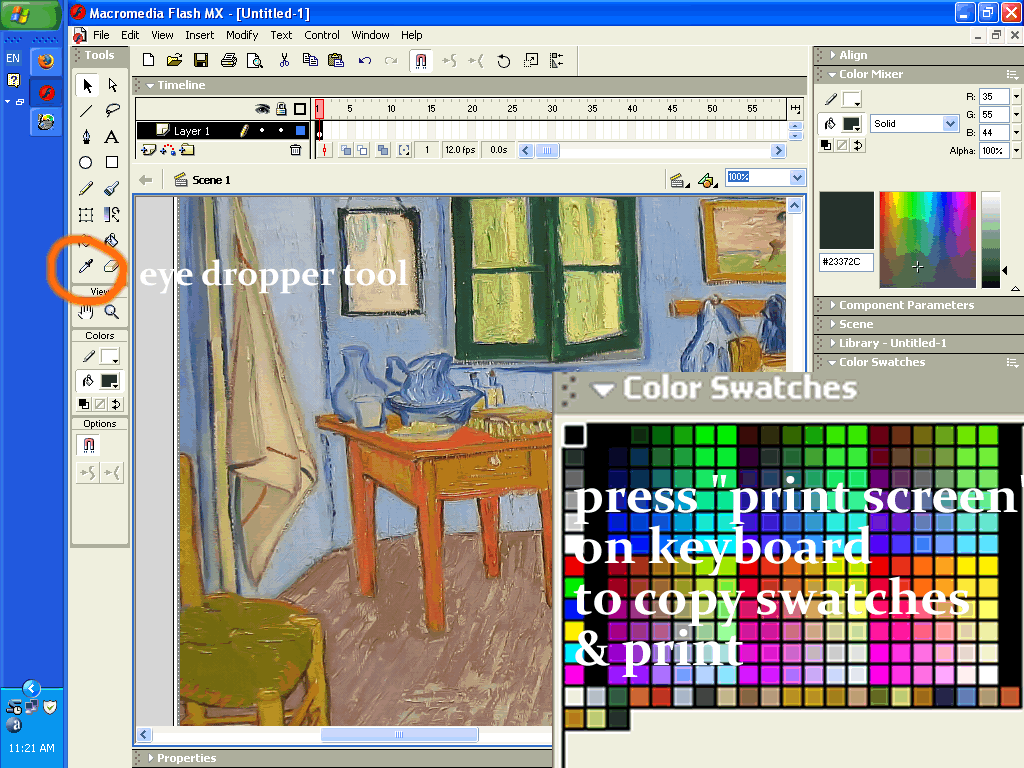The width and height of the screenshot is (1024, 768).
Task: Create a new document from toolbar
Action: click(149, 61)
